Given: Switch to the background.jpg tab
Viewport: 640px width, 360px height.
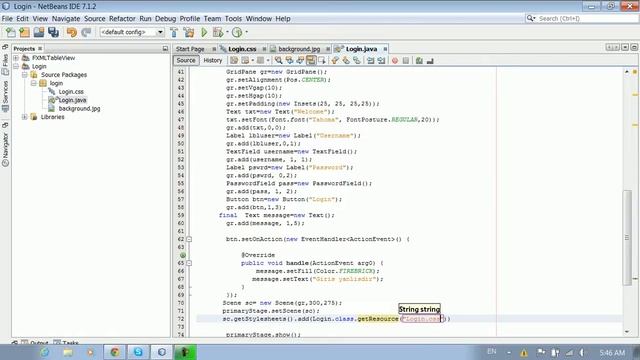Looking at the screenshot, I should click(x=299, y=49).
